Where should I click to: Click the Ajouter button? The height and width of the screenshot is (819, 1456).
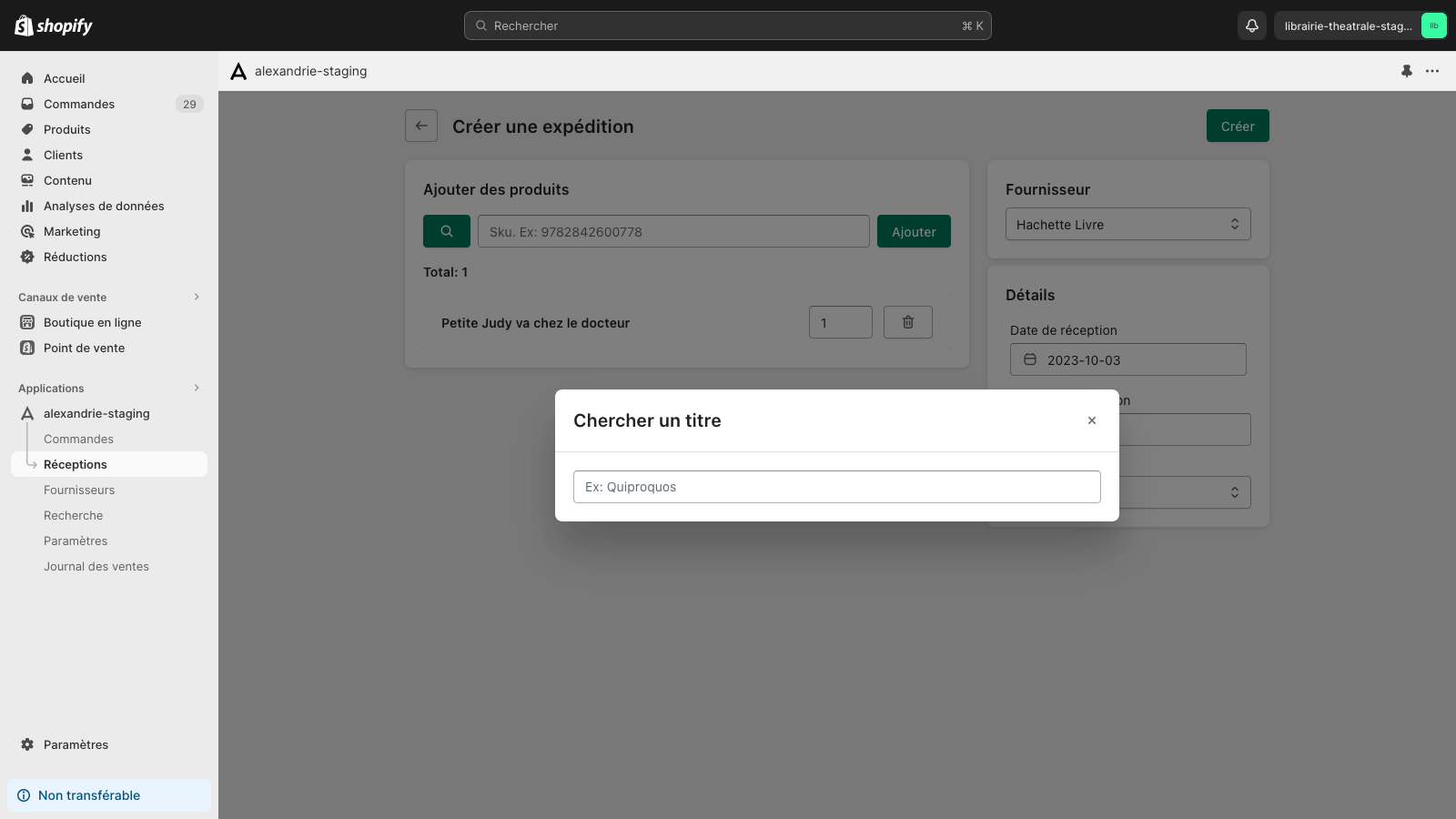click(914, 231)
